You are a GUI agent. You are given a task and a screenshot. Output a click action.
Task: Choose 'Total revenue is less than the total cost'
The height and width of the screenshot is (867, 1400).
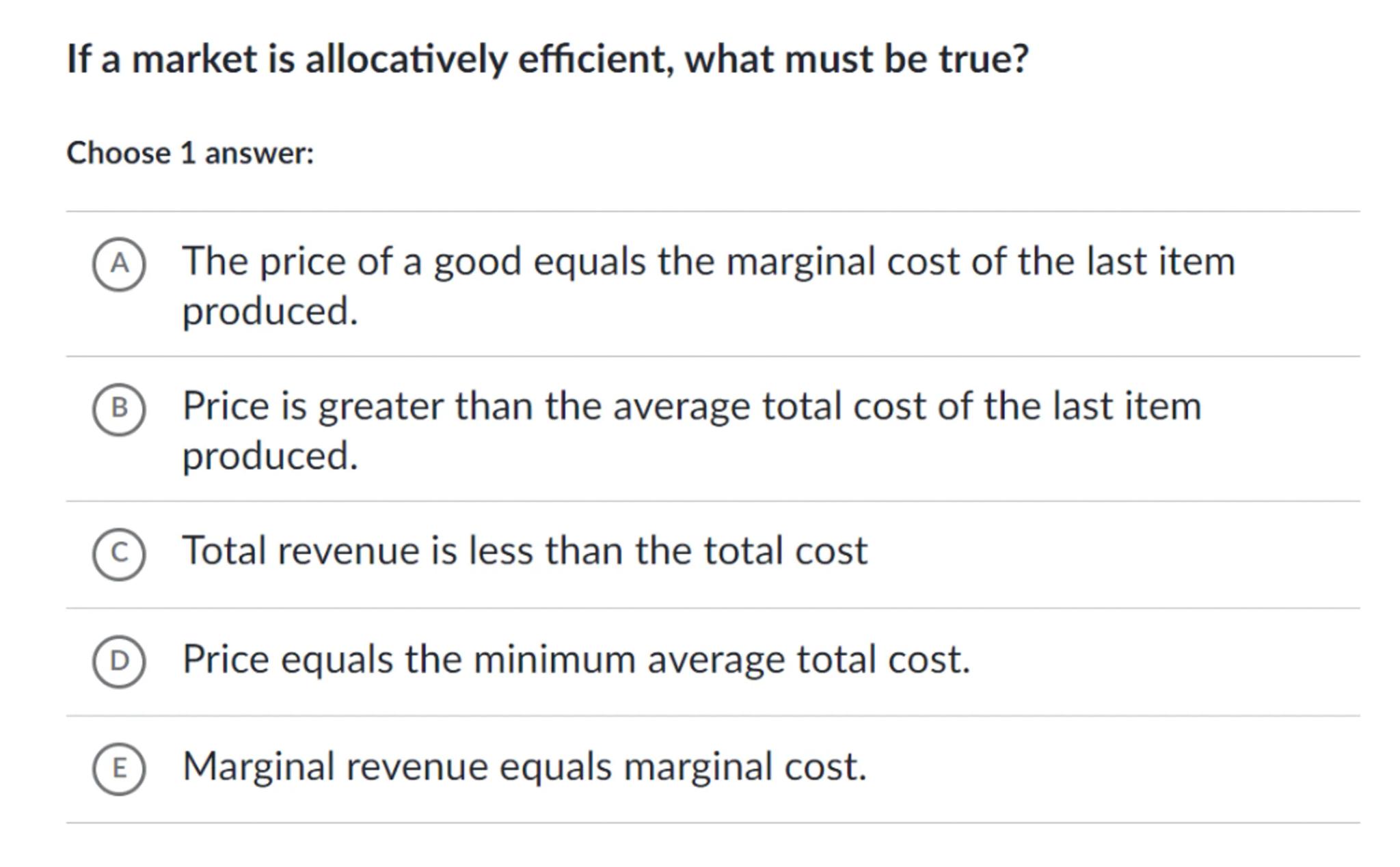tap(524, 551)
